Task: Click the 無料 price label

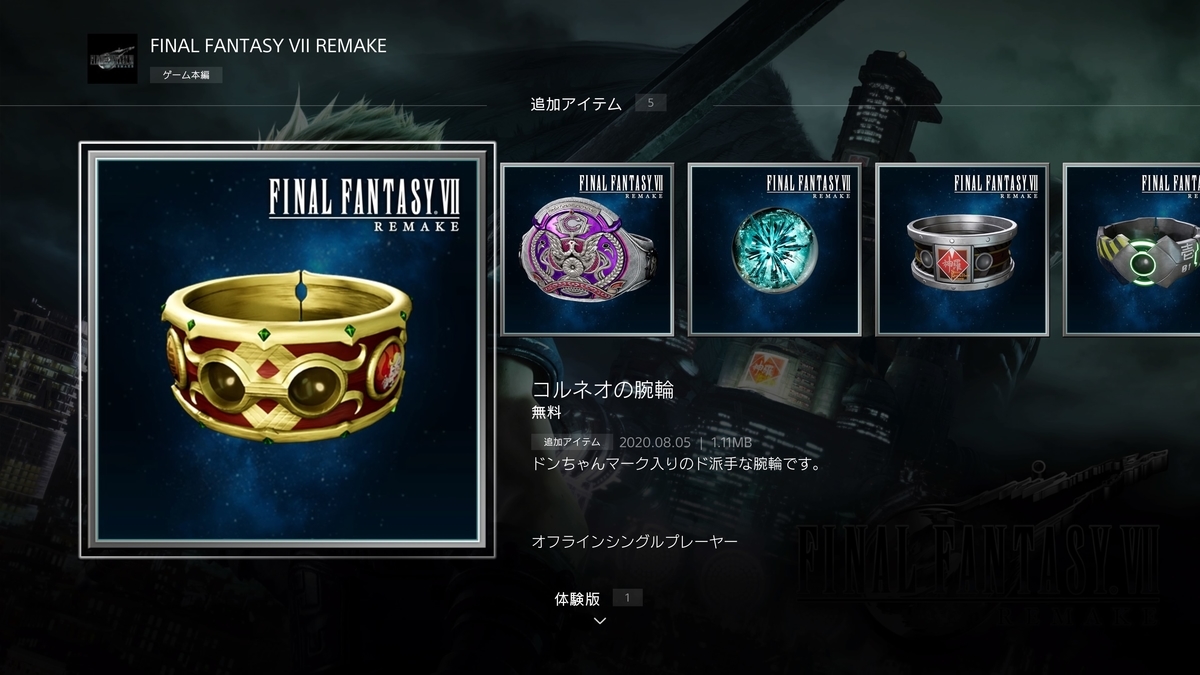Action: [x=547, y=412]
